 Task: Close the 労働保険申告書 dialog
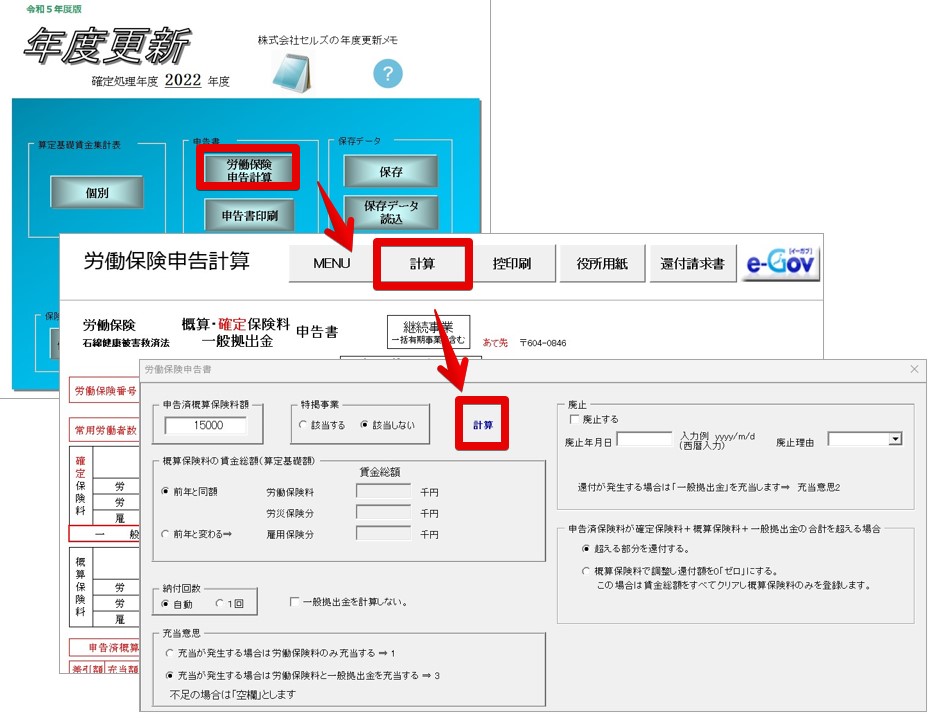pos(915,369)
